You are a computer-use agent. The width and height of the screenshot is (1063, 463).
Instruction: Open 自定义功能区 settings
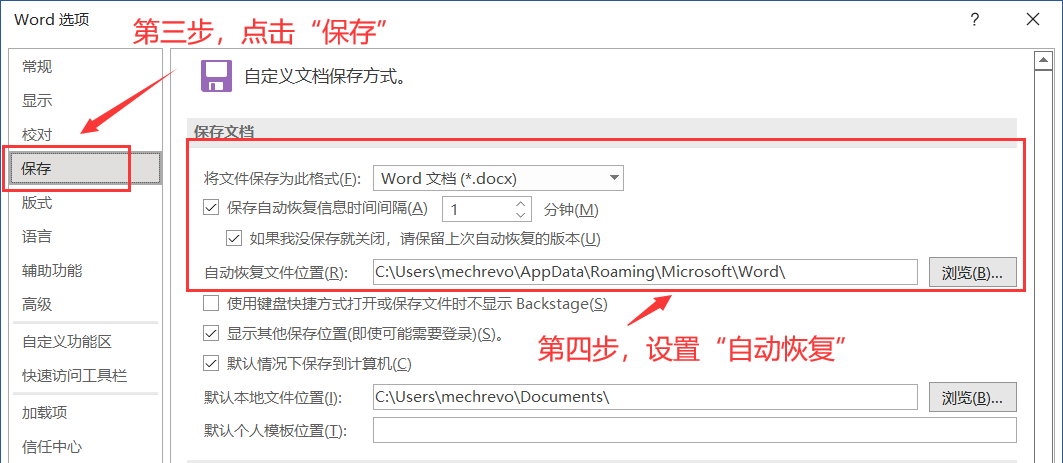(66, 342)
